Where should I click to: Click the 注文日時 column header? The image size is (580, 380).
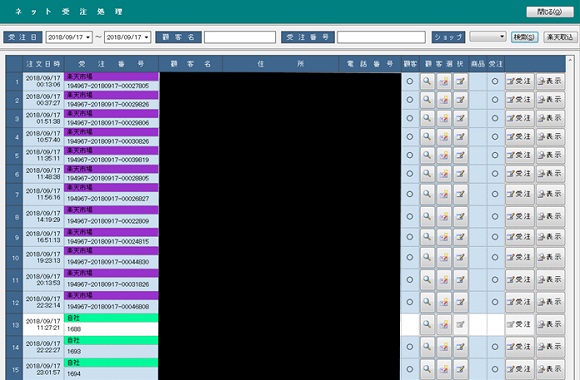[x=43, y=64]
